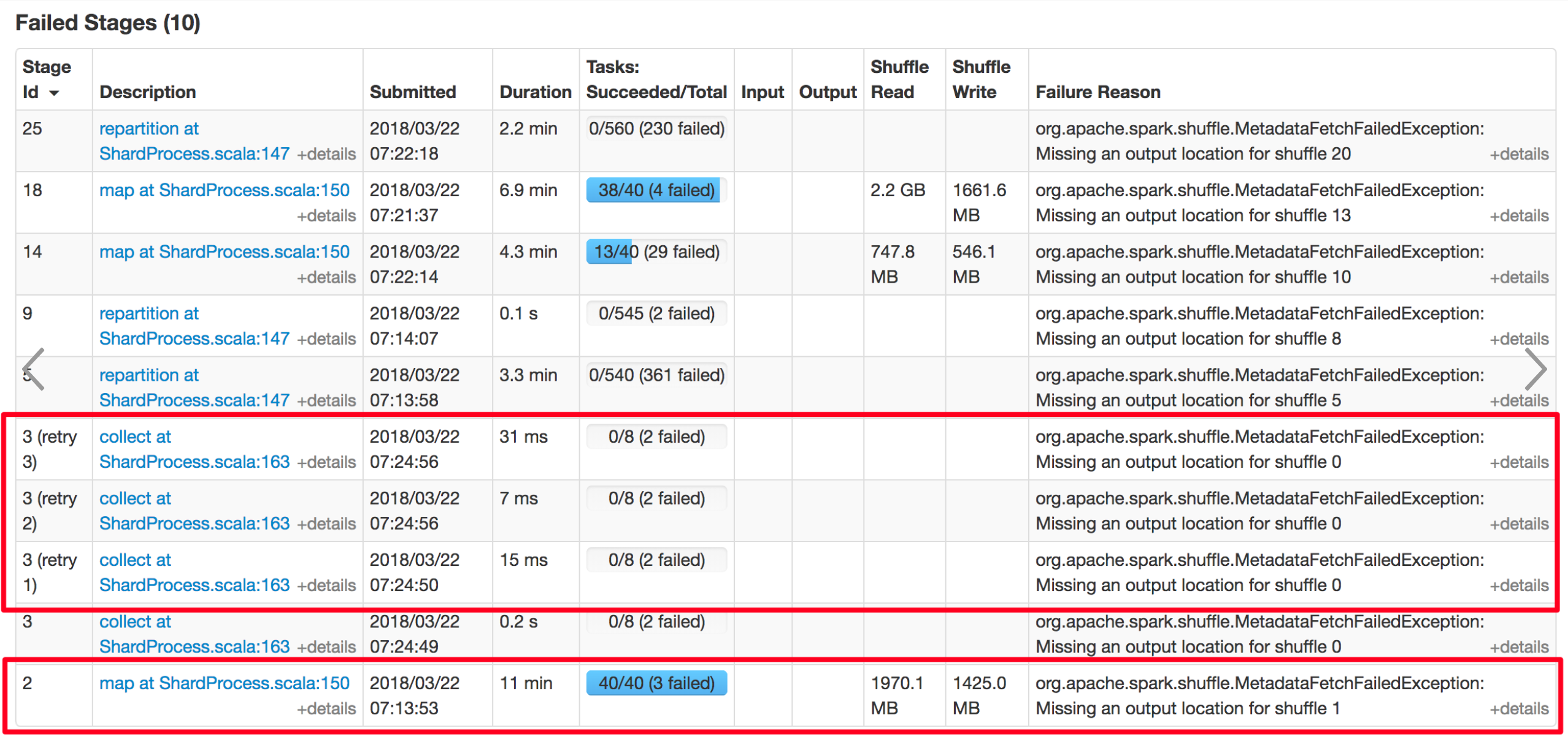Expand description +details for stage 14

(x=326, y=277)
